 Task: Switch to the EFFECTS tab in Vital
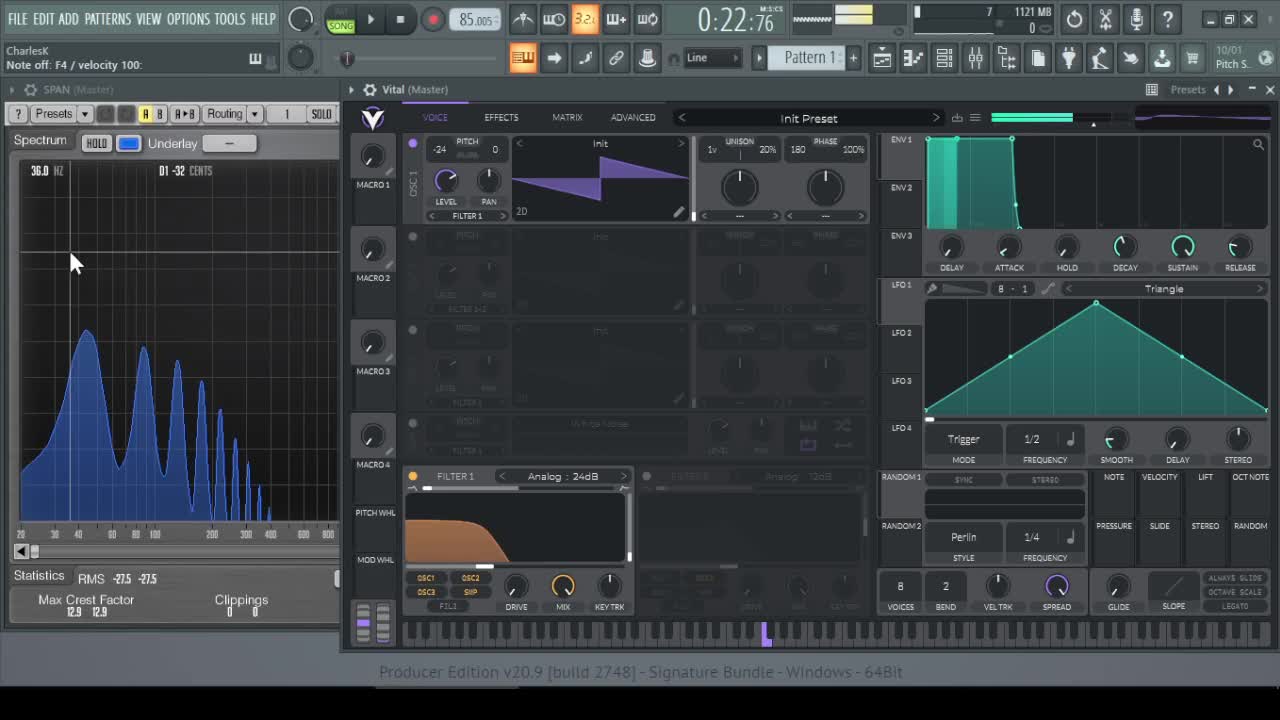501,118
